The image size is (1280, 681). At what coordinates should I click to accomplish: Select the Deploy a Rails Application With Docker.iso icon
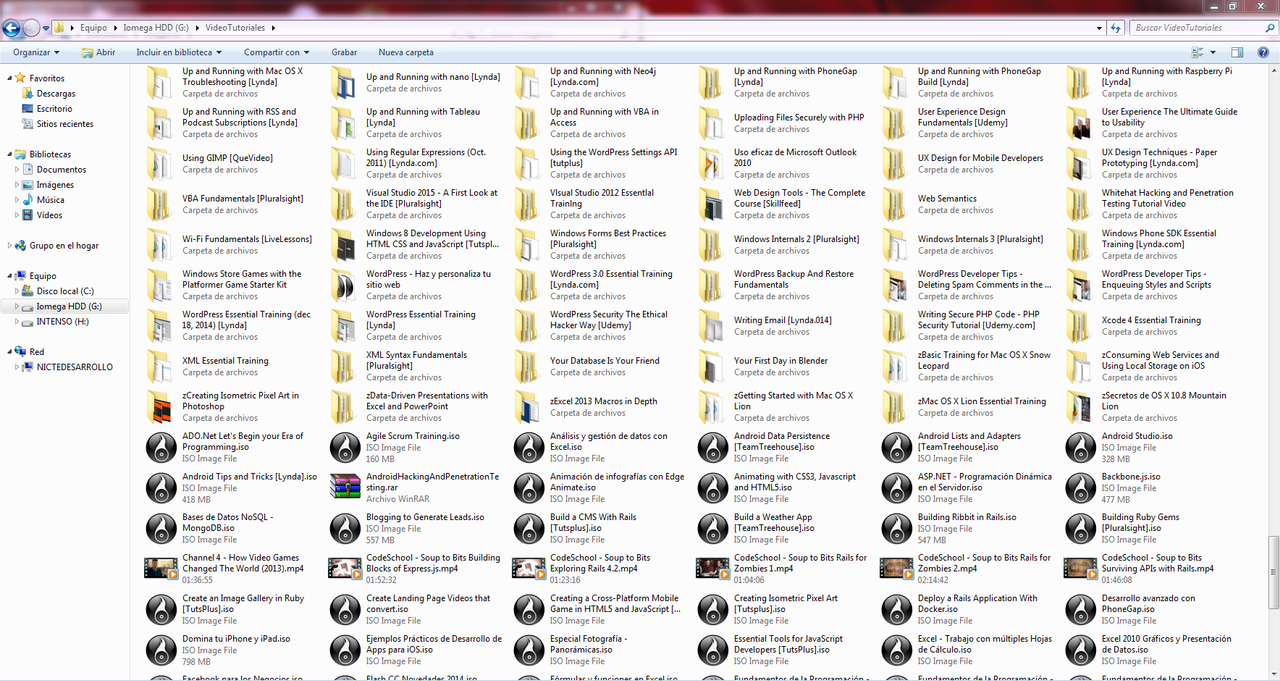click(895, 609)
